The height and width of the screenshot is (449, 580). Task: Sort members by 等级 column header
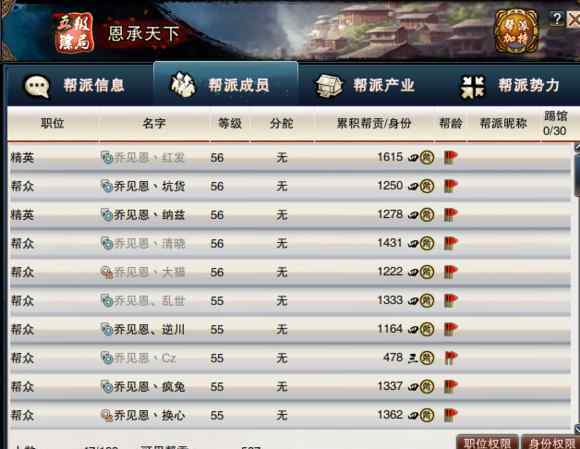pyautogui.click(x=230, y=123)
